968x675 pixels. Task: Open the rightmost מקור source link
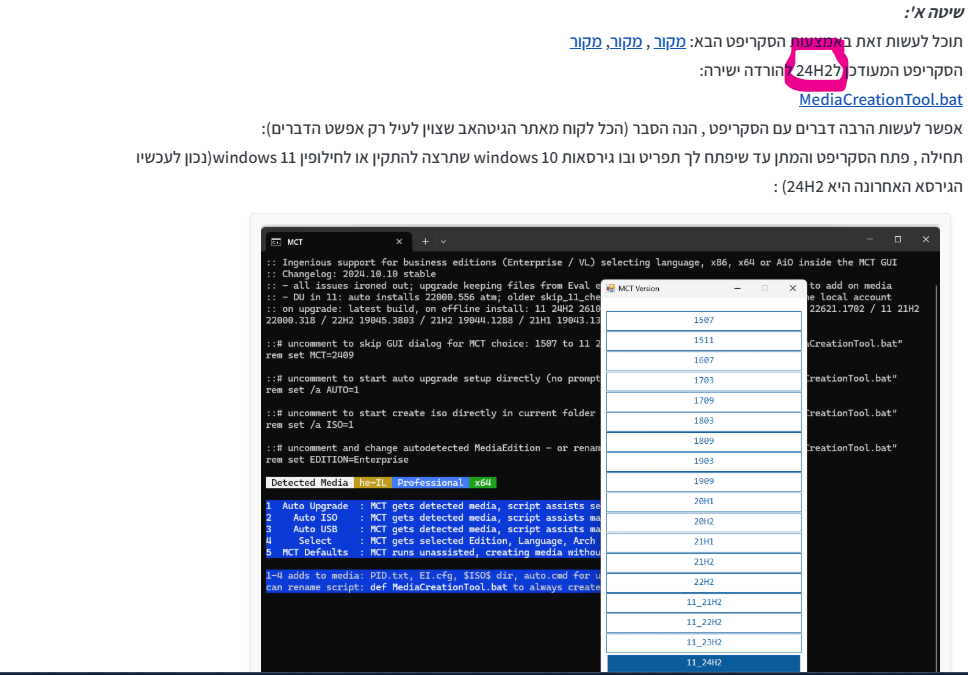[670, 42]
